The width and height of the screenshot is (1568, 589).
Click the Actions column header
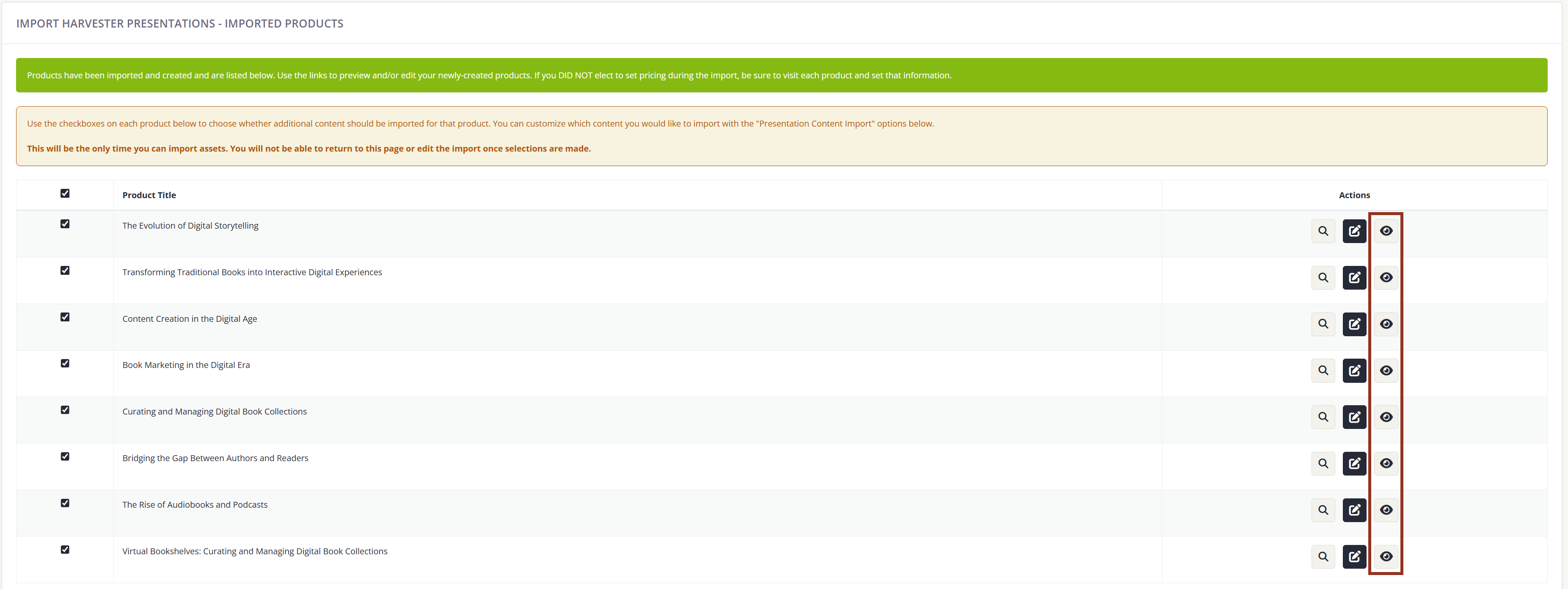(x=1354, y=195)
